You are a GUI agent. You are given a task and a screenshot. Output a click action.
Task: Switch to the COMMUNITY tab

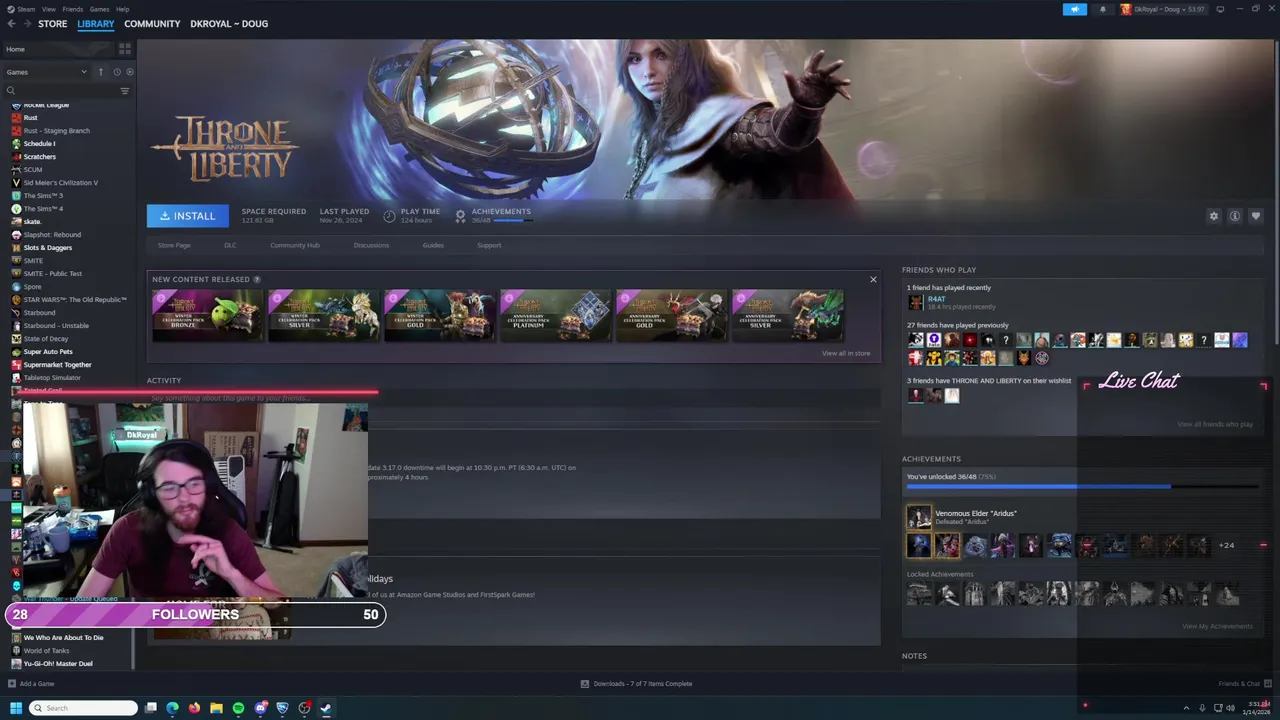[x=152, y=24]
